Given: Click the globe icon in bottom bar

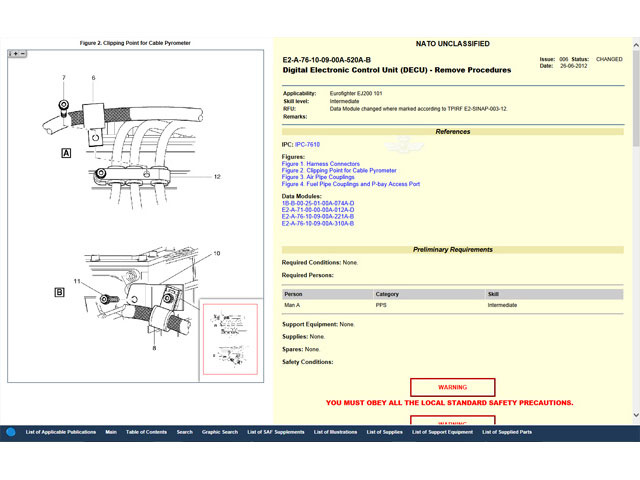Looking at the screenshot, I should [x=11, y=432].
